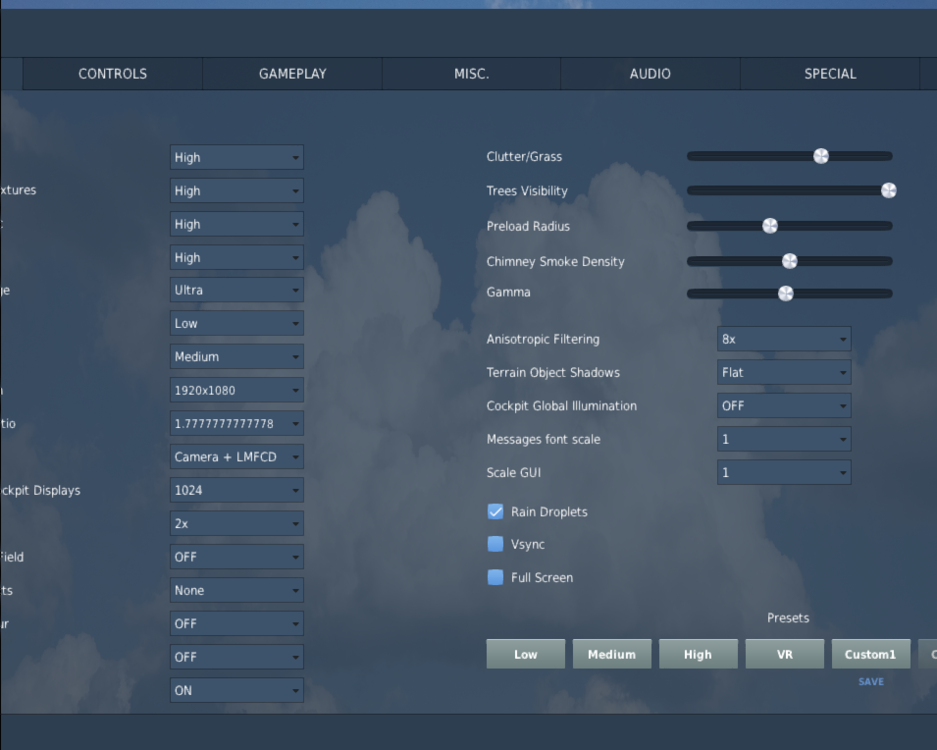Switch to the CONTROLS tab
This screenshot has width=937, height=750.
click(x=112, y=74)
